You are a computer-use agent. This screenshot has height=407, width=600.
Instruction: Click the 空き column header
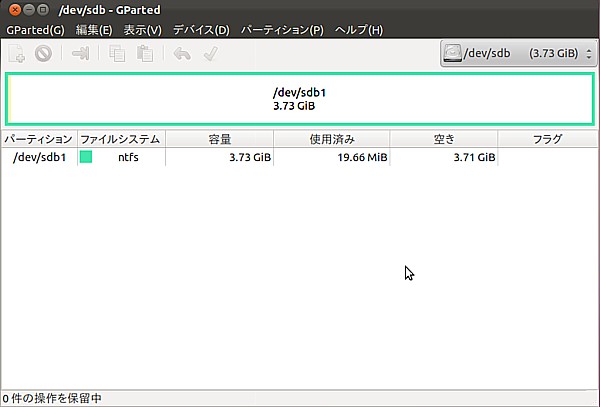click(x=444, y=139)
